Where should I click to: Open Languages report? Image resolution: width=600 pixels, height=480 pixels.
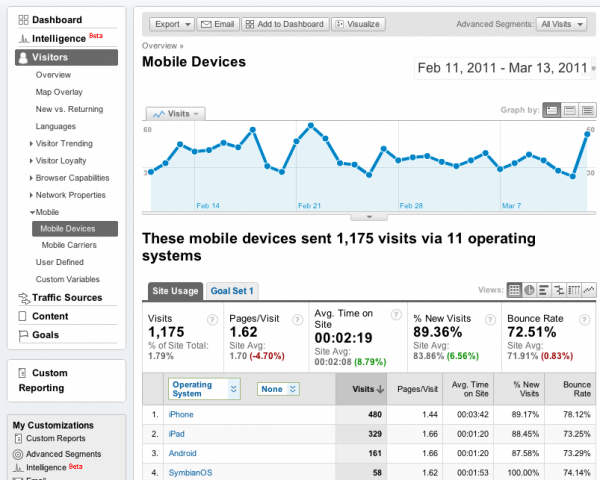click(x=55, y=126)
